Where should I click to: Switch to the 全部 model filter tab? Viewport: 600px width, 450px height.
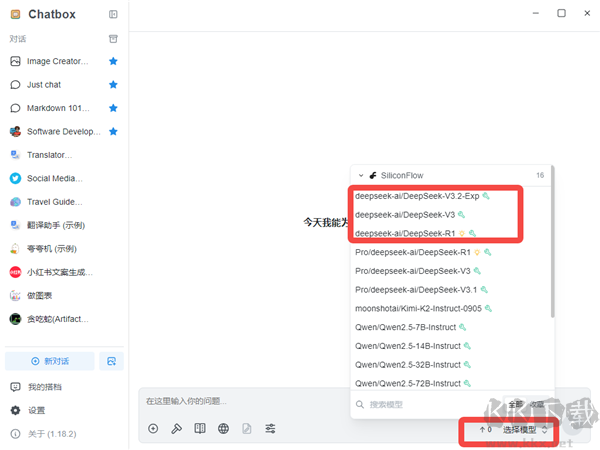tap(515, 404)
